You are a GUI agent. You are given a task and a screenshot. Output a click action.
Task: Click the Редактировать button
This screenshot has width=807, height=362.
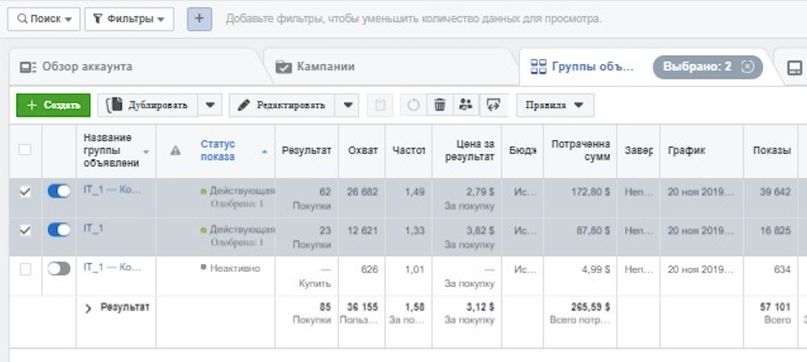282,105
